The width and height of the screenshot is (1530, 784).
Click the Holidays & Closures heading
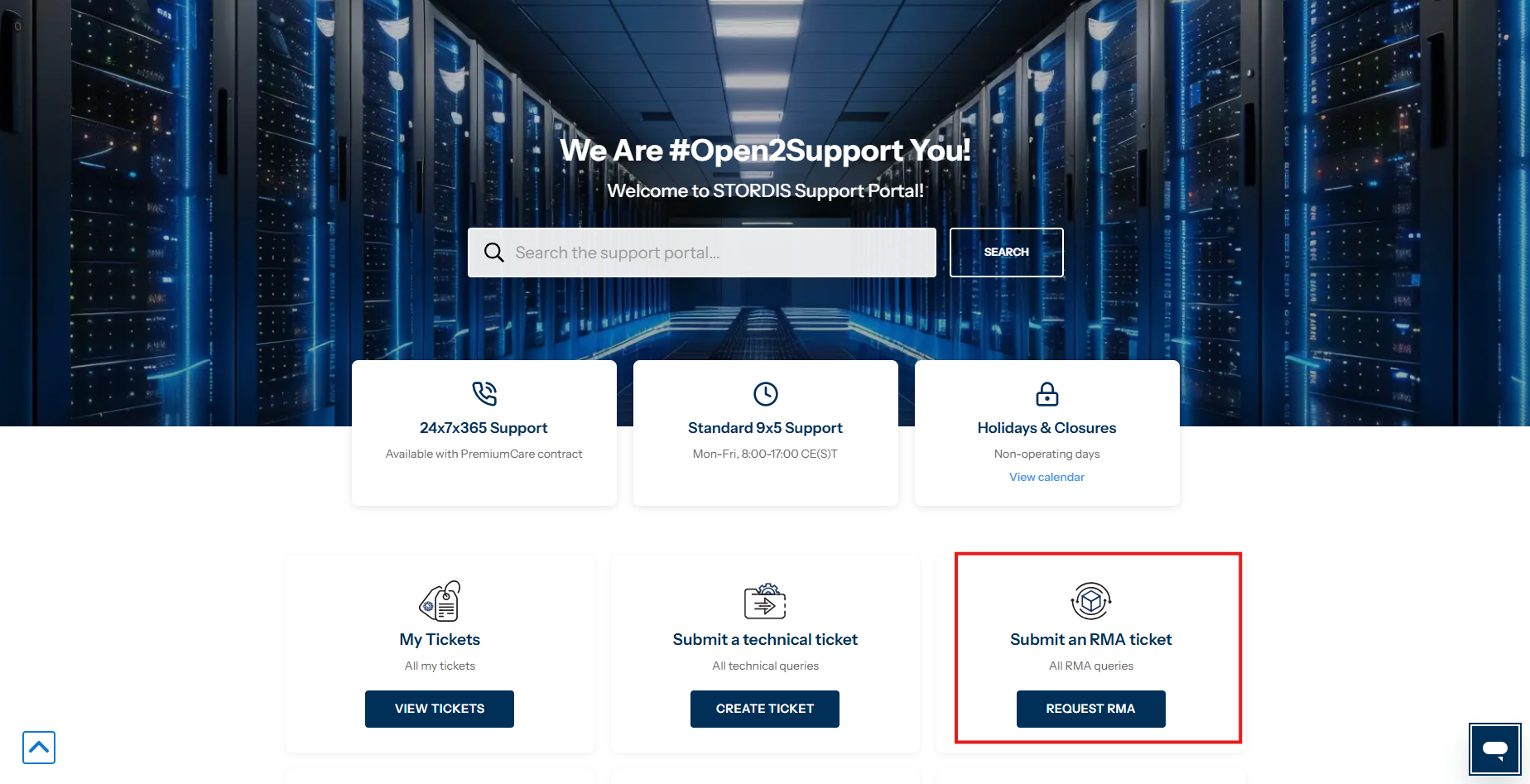coord(1046,428)
